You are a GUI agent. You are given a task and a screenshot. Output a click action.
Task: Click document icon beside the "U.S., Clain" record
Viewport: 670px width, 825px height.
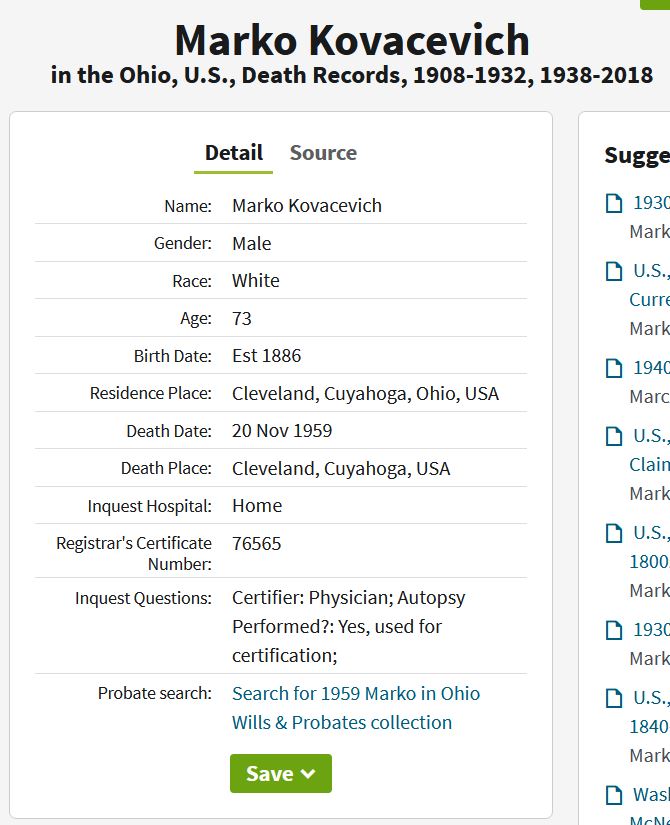tap(615, 436)
